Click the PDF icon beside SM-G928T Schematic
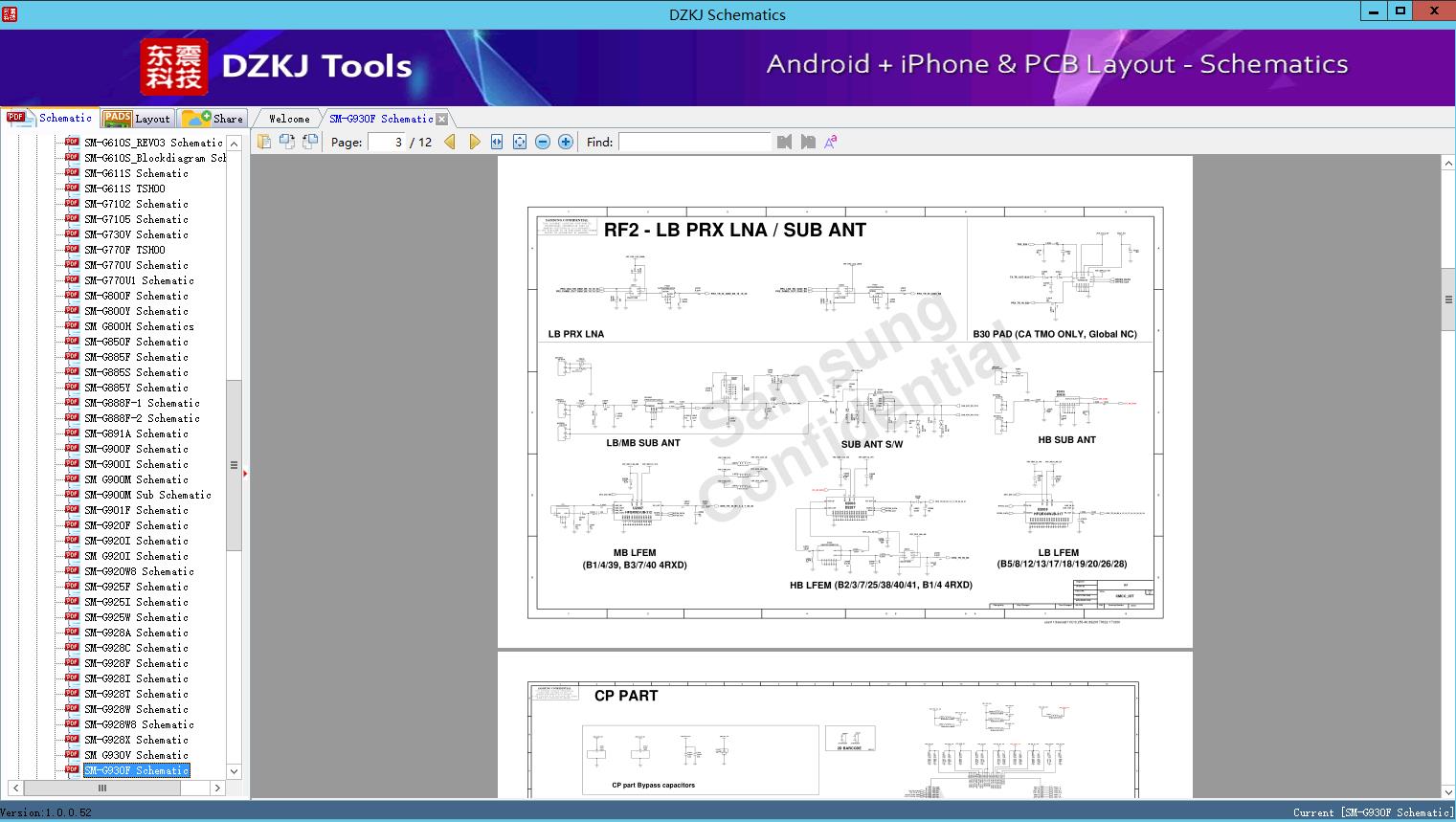Viewport: 1456px width, 822px height. 72,693
